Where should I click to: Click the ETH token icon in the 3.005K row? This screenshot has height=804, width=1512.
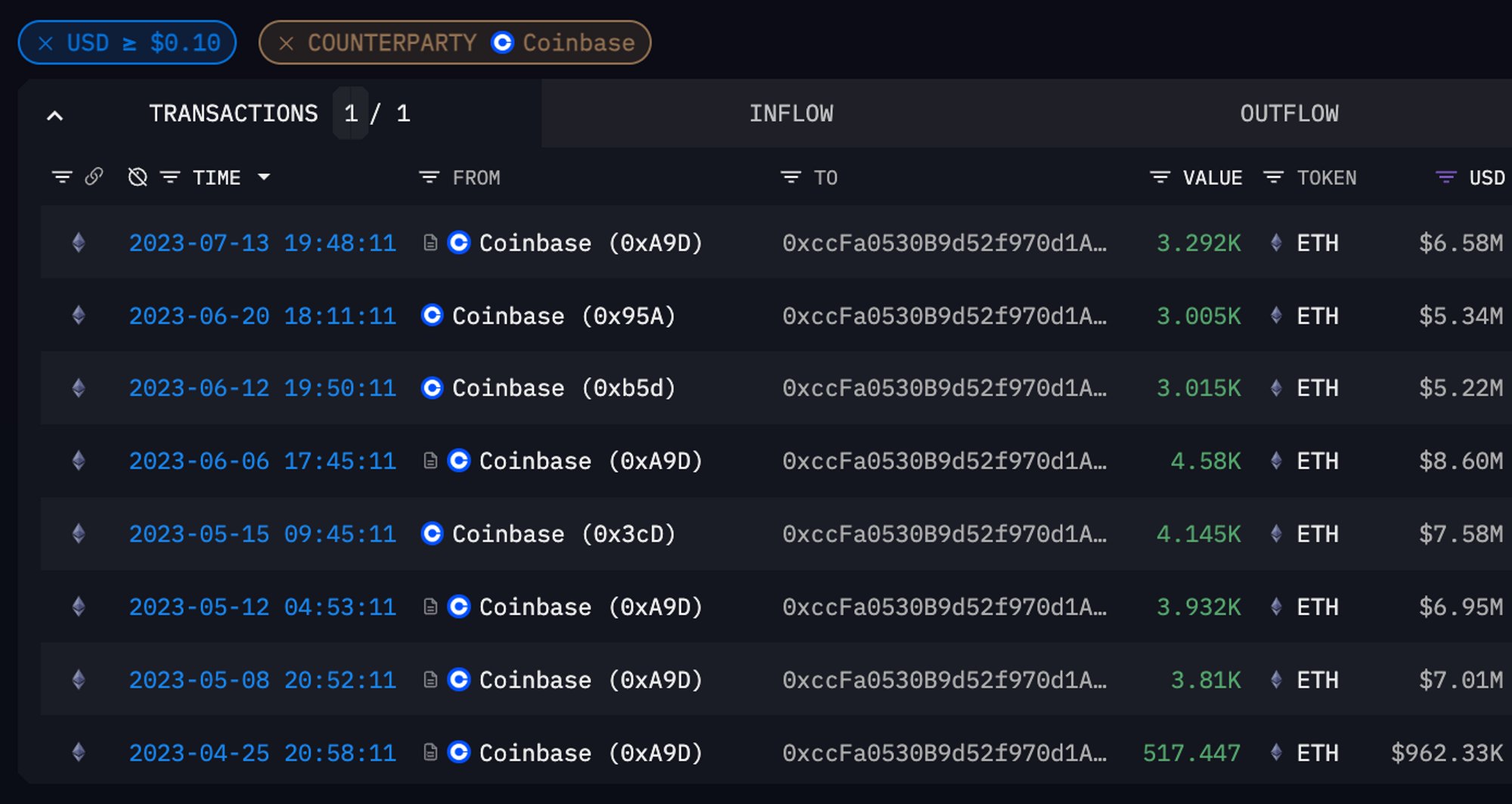click(x=1276, y=315)
